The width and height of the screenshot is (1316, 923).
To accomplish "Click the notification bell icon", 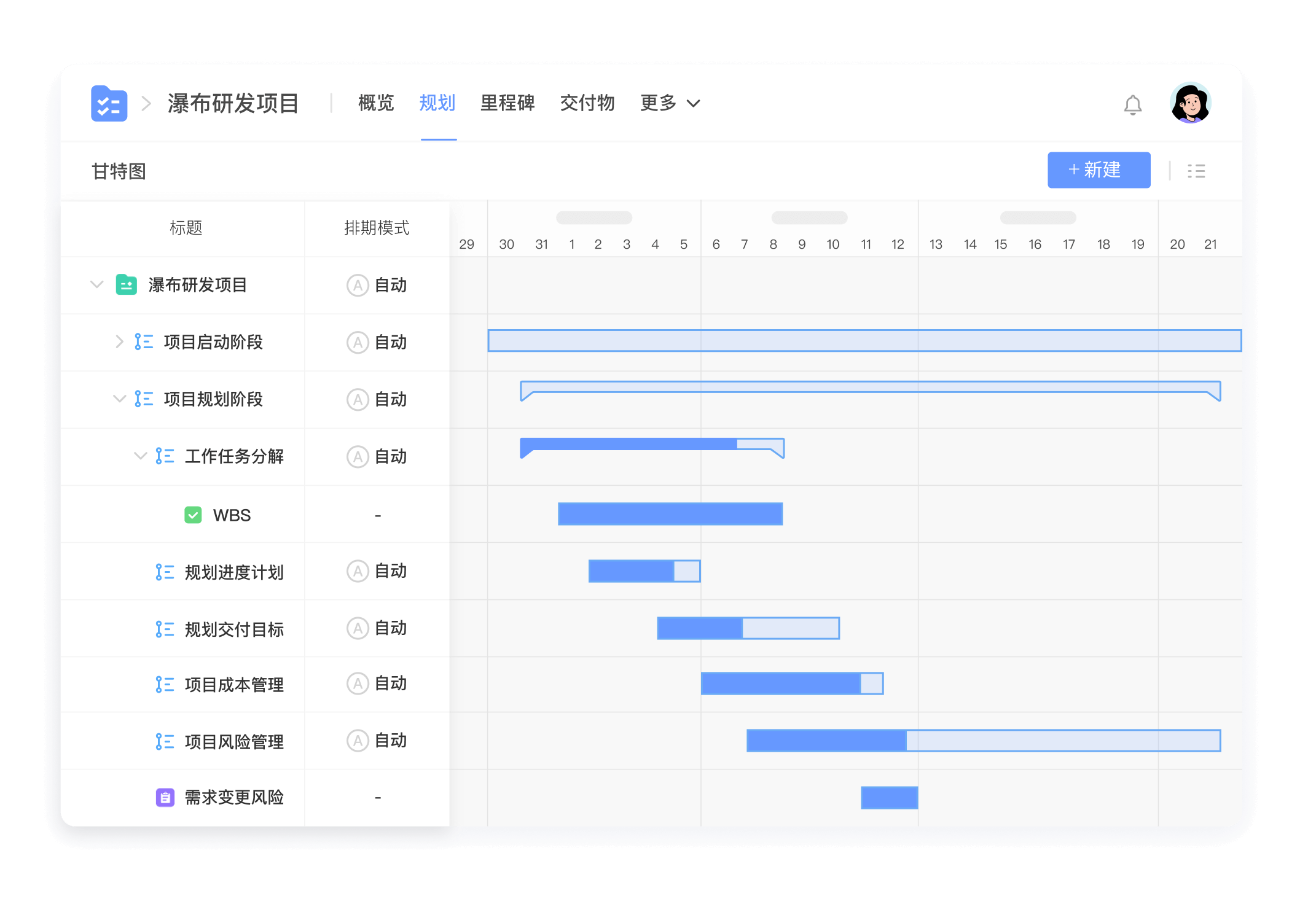I will pos(1132,104).
